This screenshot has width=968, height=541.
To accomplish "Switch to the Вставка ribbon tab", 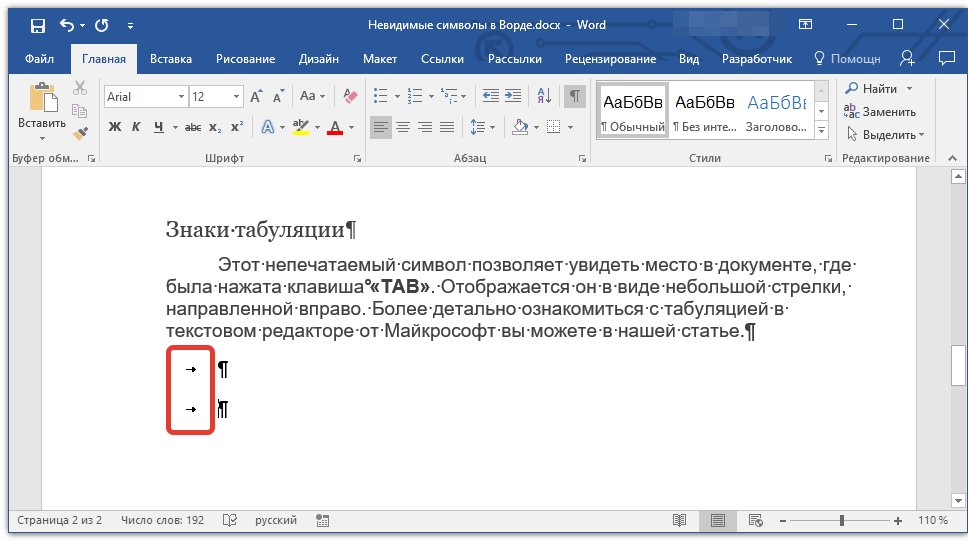I will (x=171, y=59).
